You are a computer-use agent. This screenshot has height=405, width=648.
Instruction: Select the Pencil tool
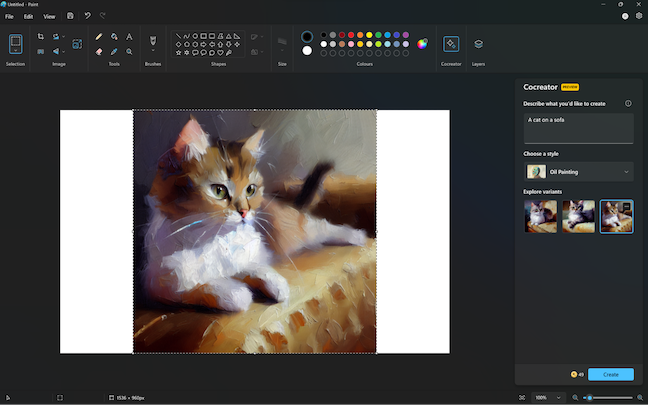(98, 37)
